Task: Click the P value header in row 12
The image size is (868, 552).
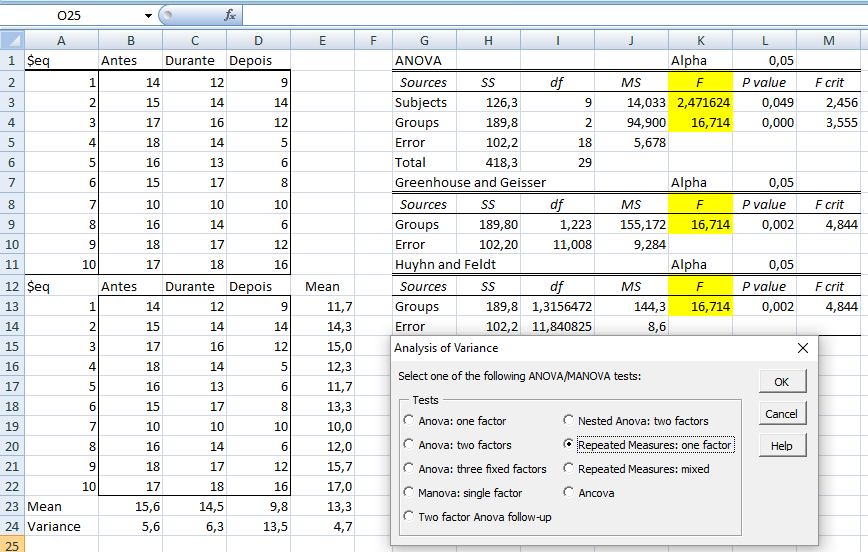Action: point(764,286)
